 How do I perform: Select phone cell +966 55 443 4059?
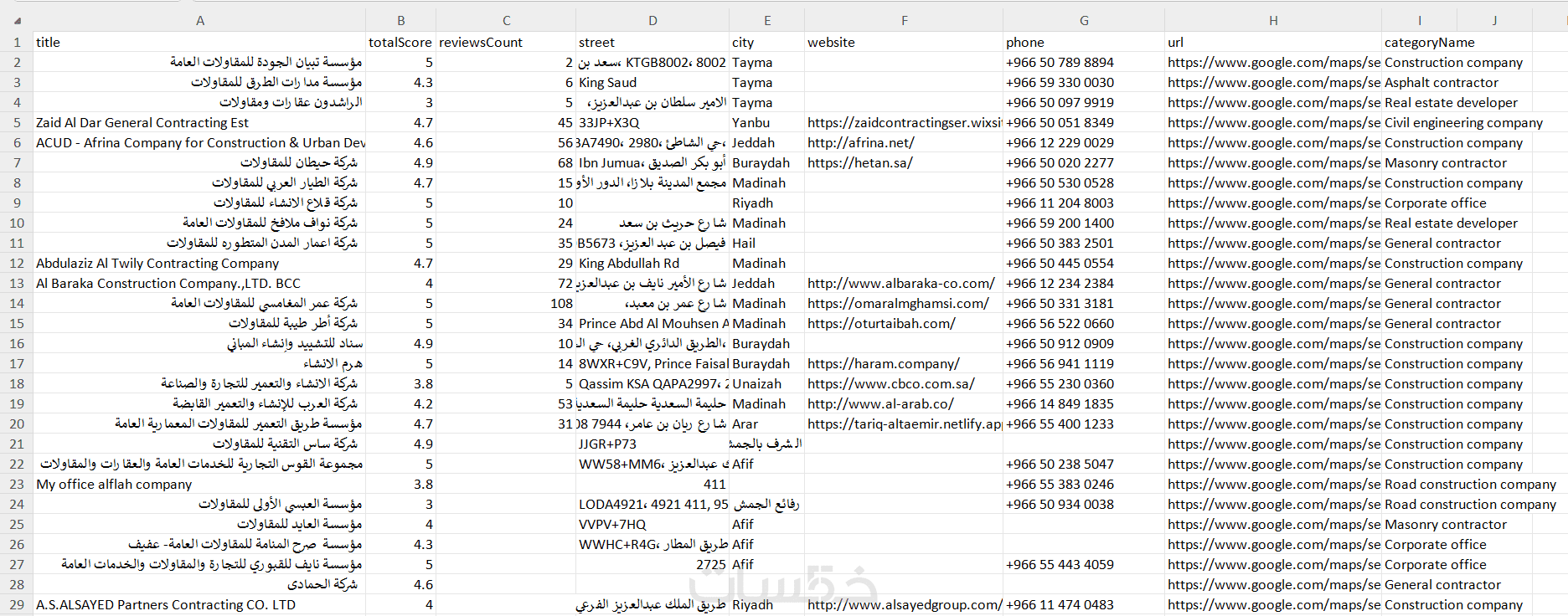[x=1084, y=564]
